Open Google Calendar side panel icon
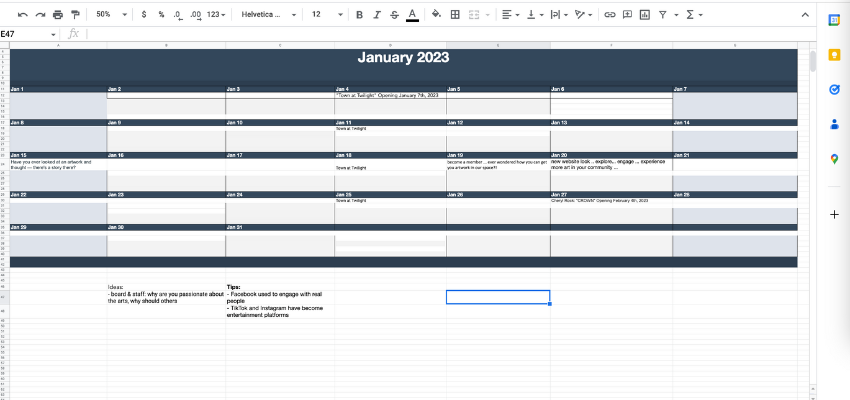This screenshot has height=400, width=850. click(x=834, y=20)
